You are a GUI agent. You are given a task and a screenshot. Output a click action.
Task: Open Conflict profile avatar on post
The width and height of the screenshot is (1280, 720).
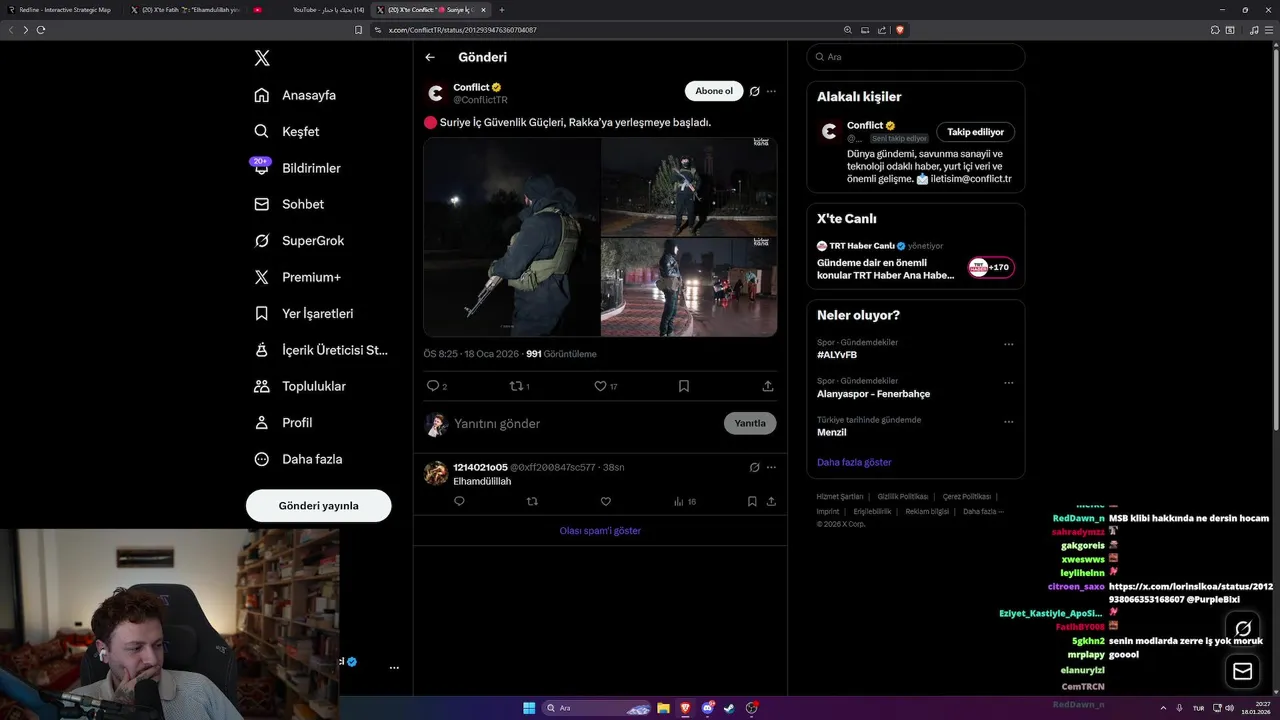pos(435,93)
